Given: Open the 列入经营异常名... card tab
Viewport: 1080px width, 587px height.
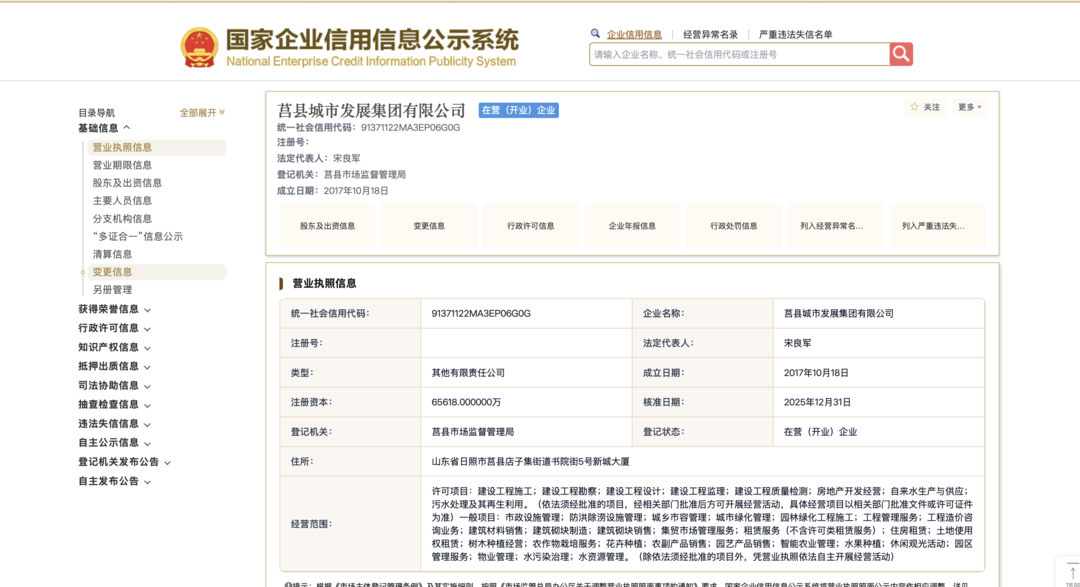Looking at the screenshot, I should pos(835,226).
